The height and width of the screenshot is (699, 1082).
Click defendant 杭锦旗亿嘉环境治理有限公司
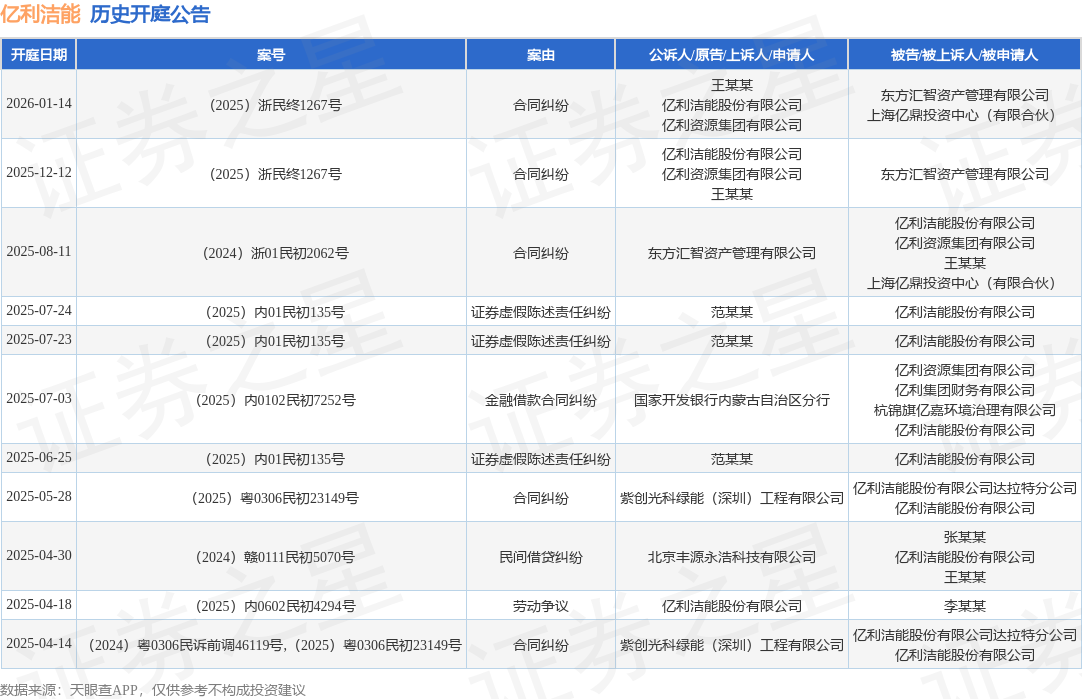[x=965, y=410]
